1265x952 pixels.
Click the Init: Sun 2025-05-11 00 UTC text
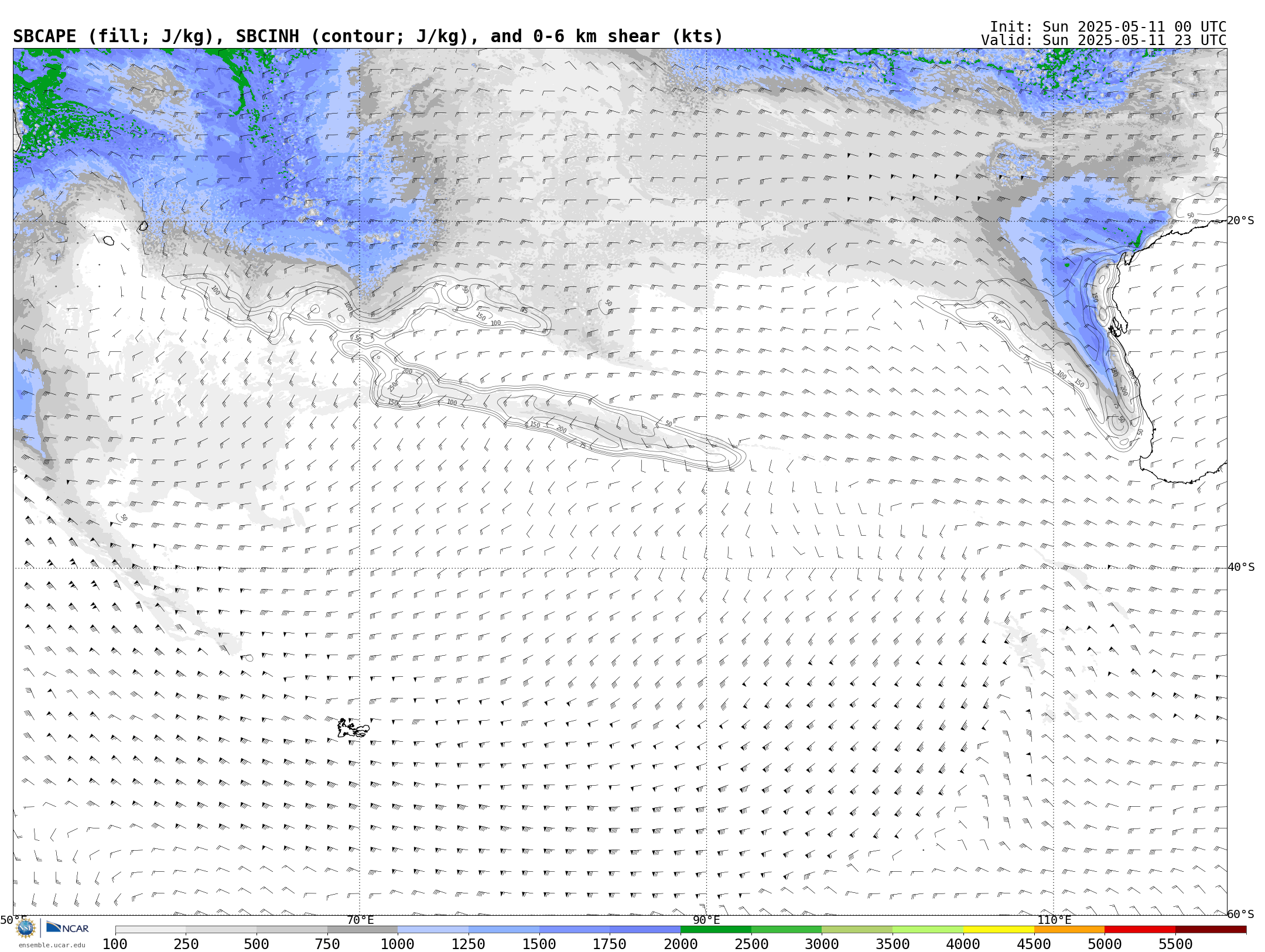1108,27
